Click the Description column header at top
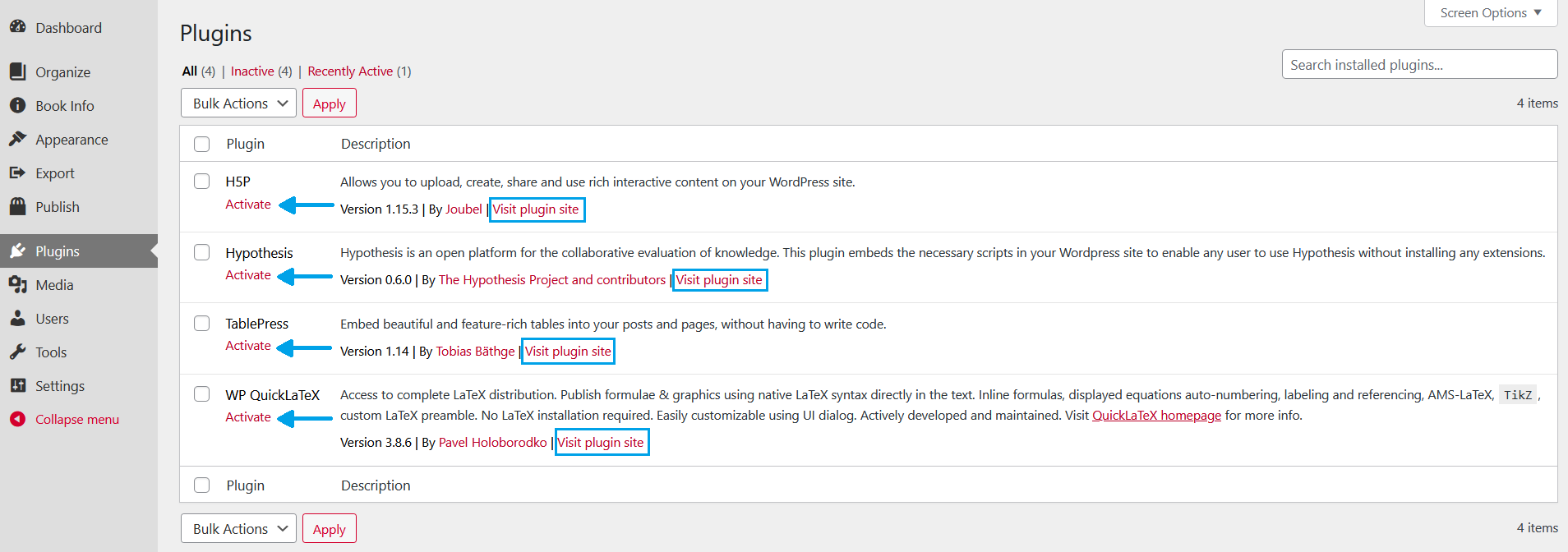Image resolution: width=1568 pixels, height=552 pixels. click(x=376, y=144)
